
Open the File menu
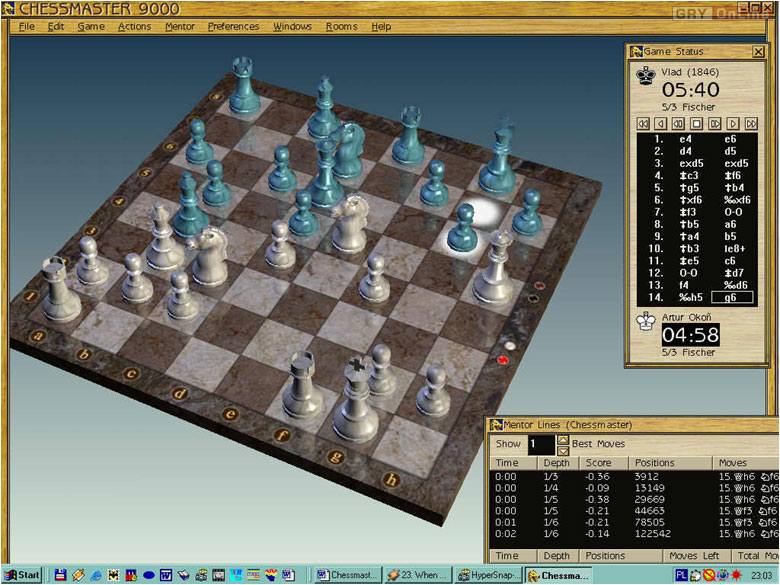point(26,26)
